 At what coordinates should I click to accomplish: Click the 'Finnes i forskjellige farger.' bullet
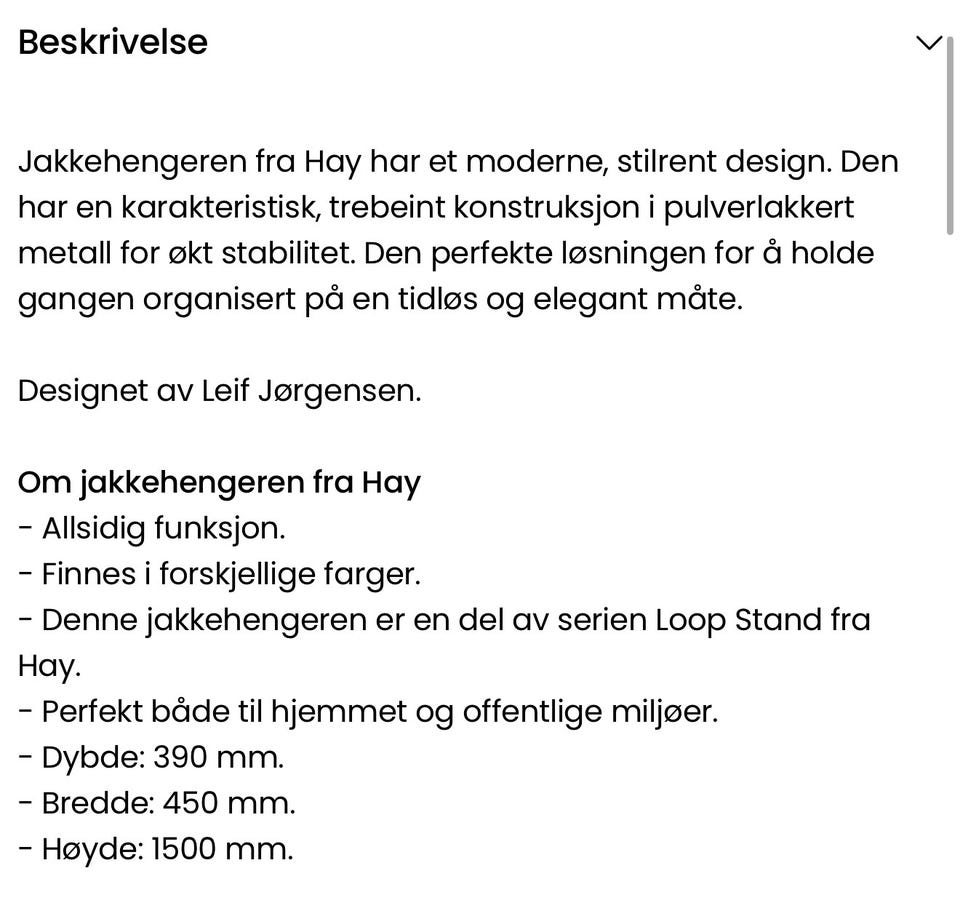(220, 574)
